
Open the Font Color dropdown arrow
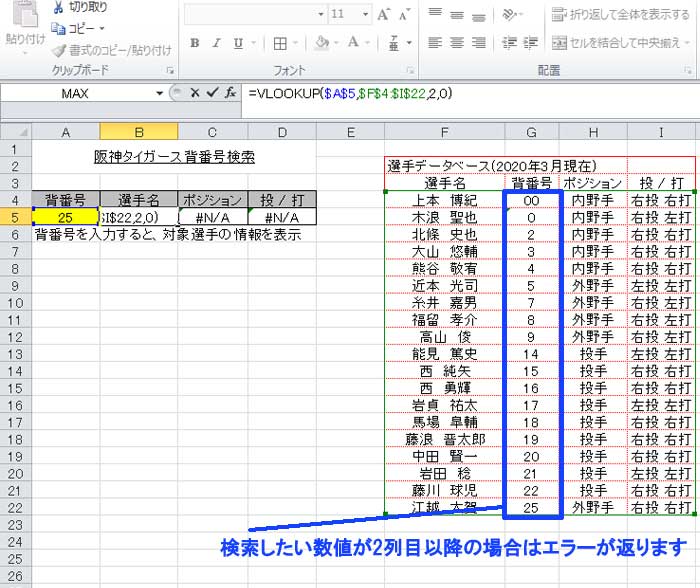pos(367,43)
